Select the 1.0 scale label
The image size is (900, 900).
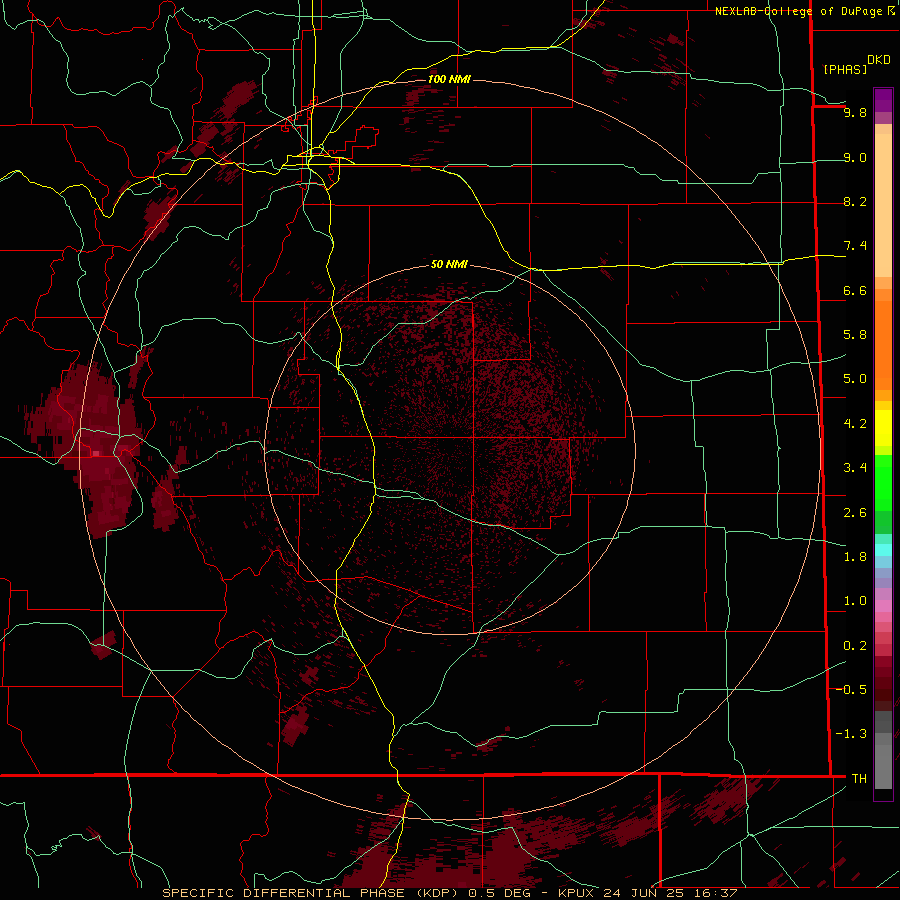click(855, 601)
